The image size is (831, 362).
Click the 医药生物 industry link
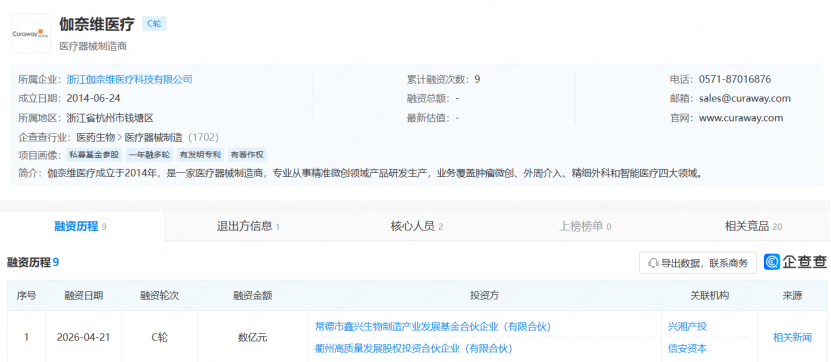pyautogui.click(x=96, y=137)
